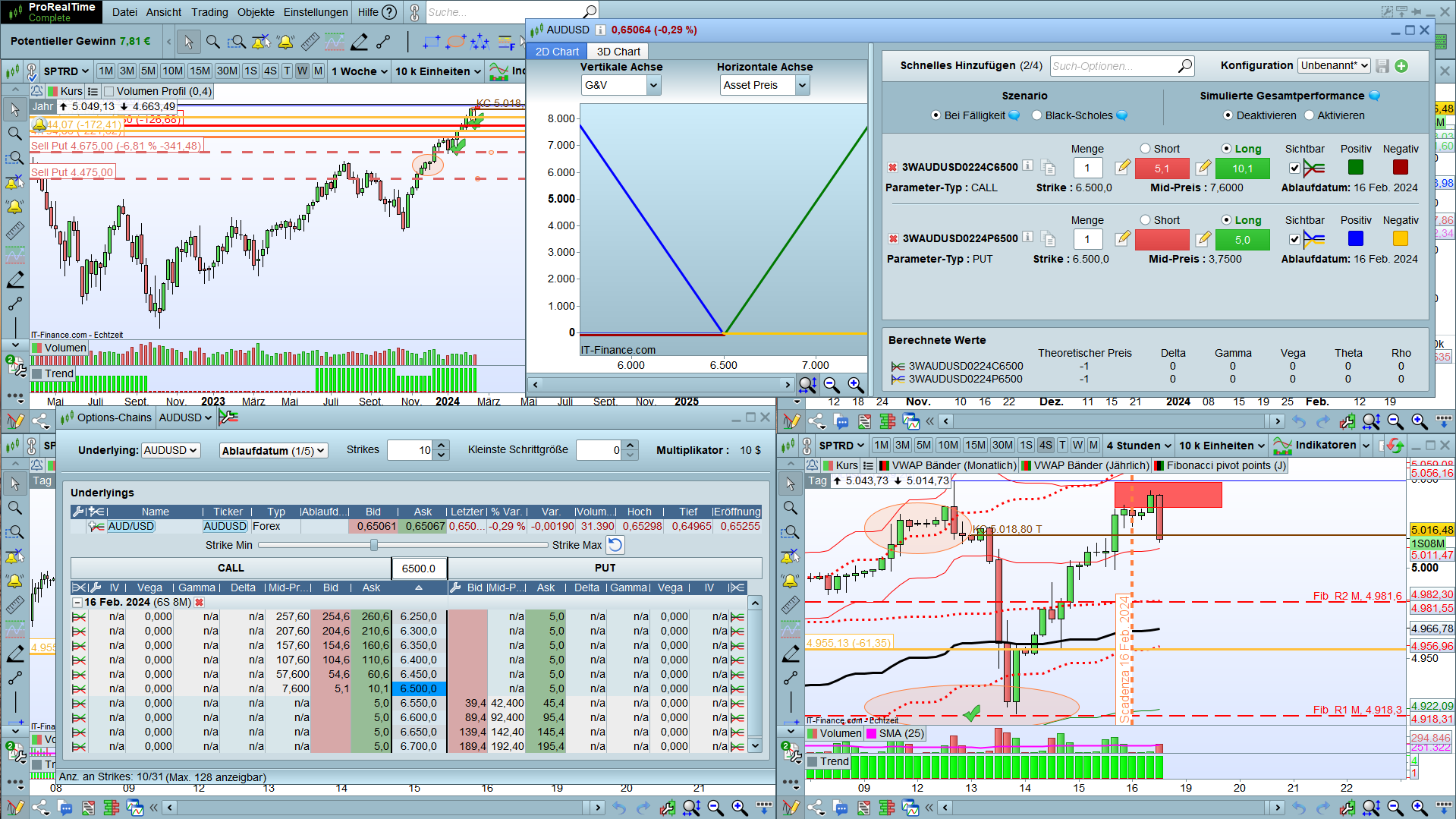Switch to the 2D Chart tab

click(557, 52)
